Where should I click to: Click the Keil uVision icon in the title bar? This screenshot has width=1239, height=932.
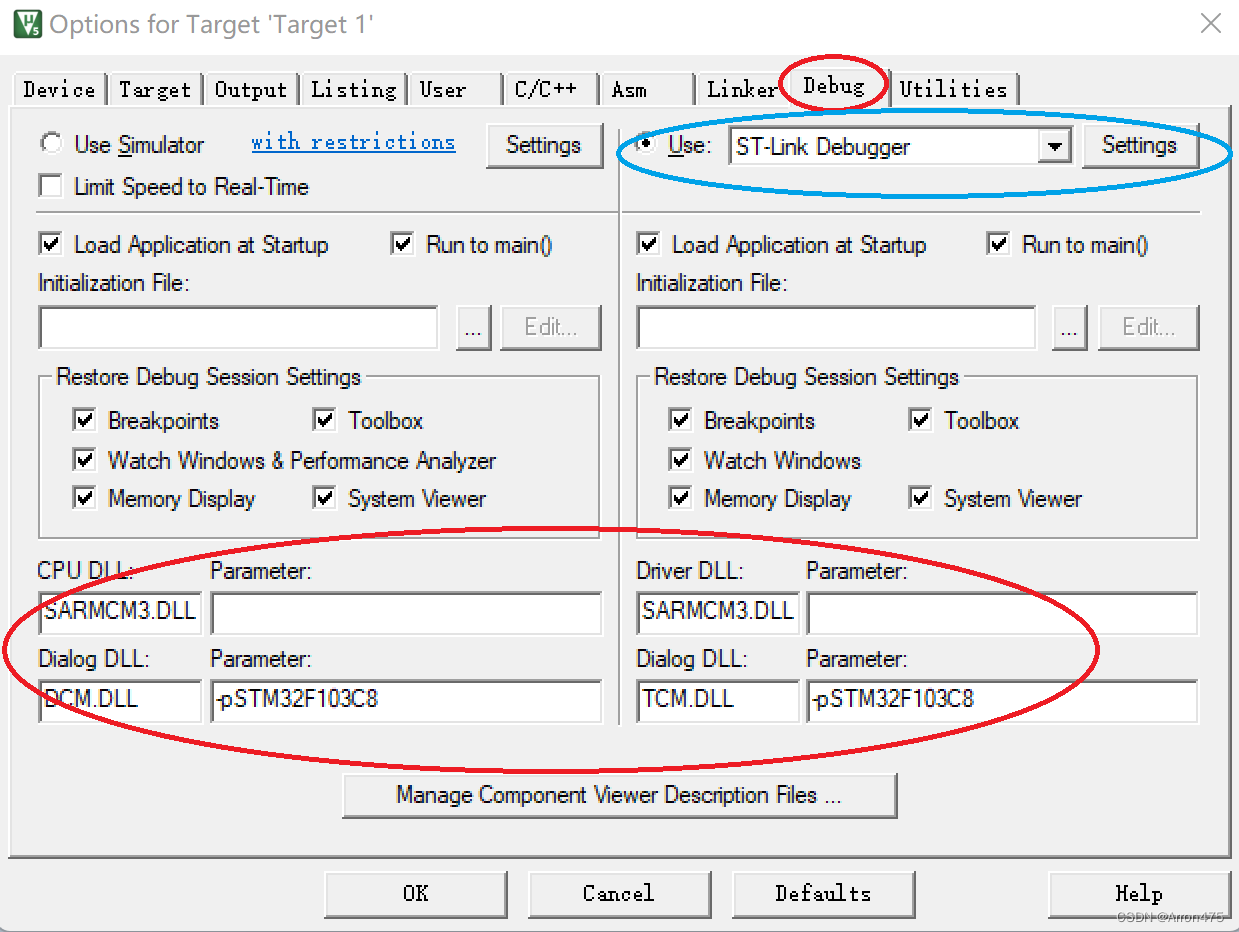point(28,24)
